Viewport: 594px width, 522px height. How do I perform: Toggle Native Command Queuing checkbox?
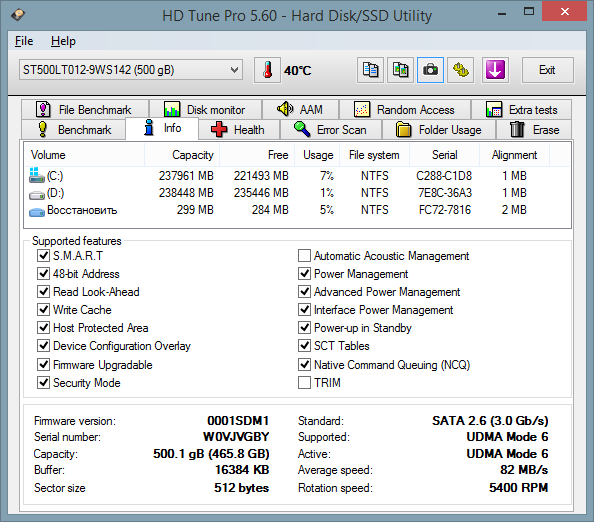[304, 364]
